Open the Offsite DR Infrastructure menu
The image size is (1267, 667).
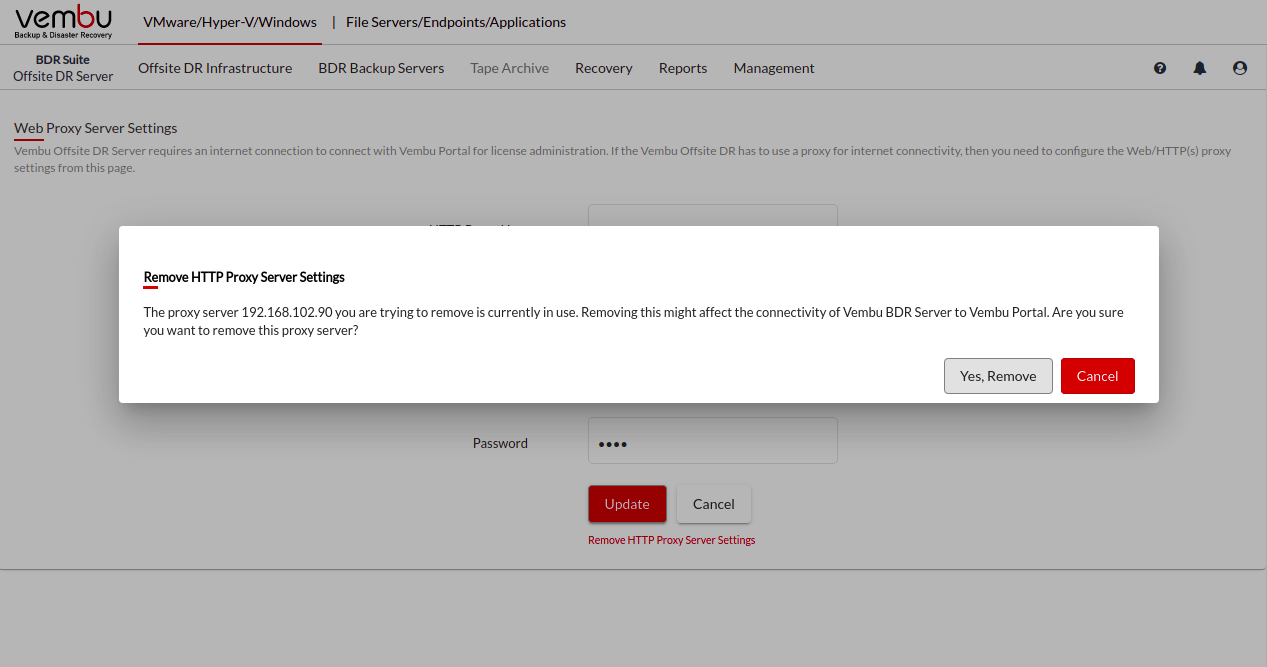215,68
